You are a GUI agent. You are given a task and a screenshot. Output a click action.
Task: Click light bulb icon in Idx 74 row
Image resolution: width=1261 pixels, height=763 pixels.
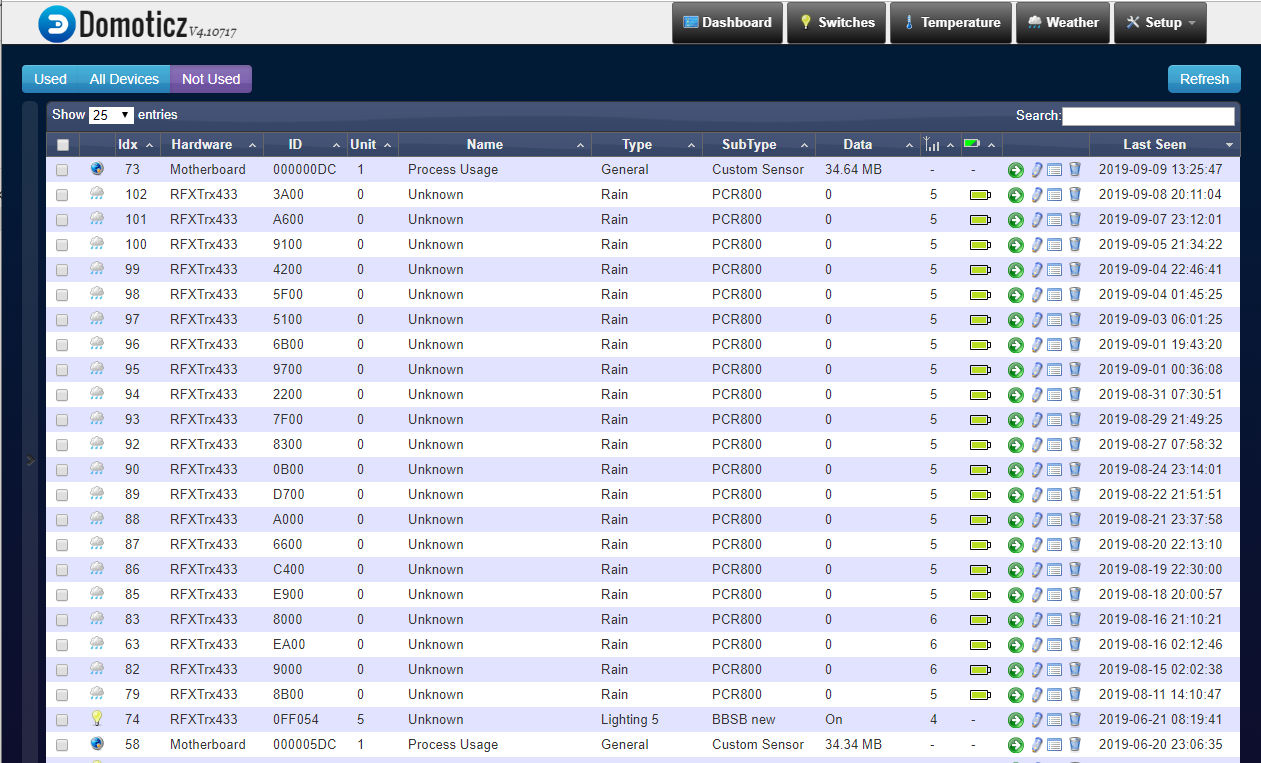click(x=97, y=718)
